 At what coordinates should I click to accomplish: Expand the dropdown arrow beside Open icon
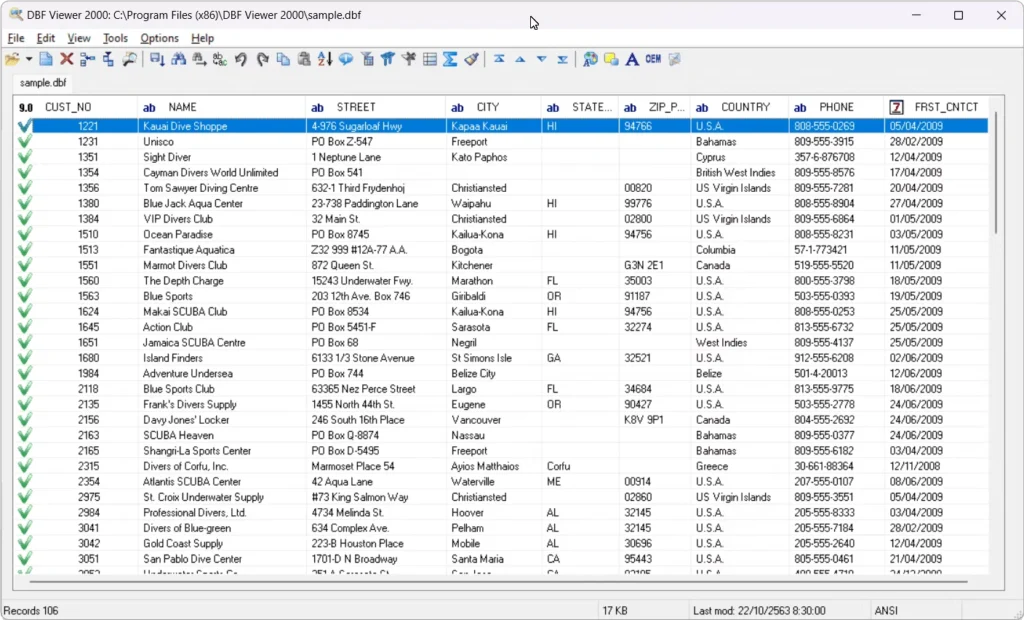pyautogui.click(x=29, y=60)
